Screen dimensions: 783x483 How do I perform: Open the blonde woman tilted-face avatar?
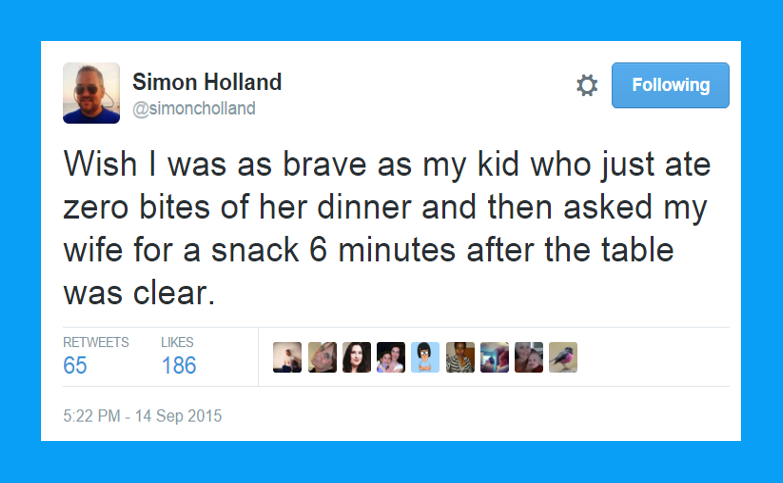click(322, 357)
